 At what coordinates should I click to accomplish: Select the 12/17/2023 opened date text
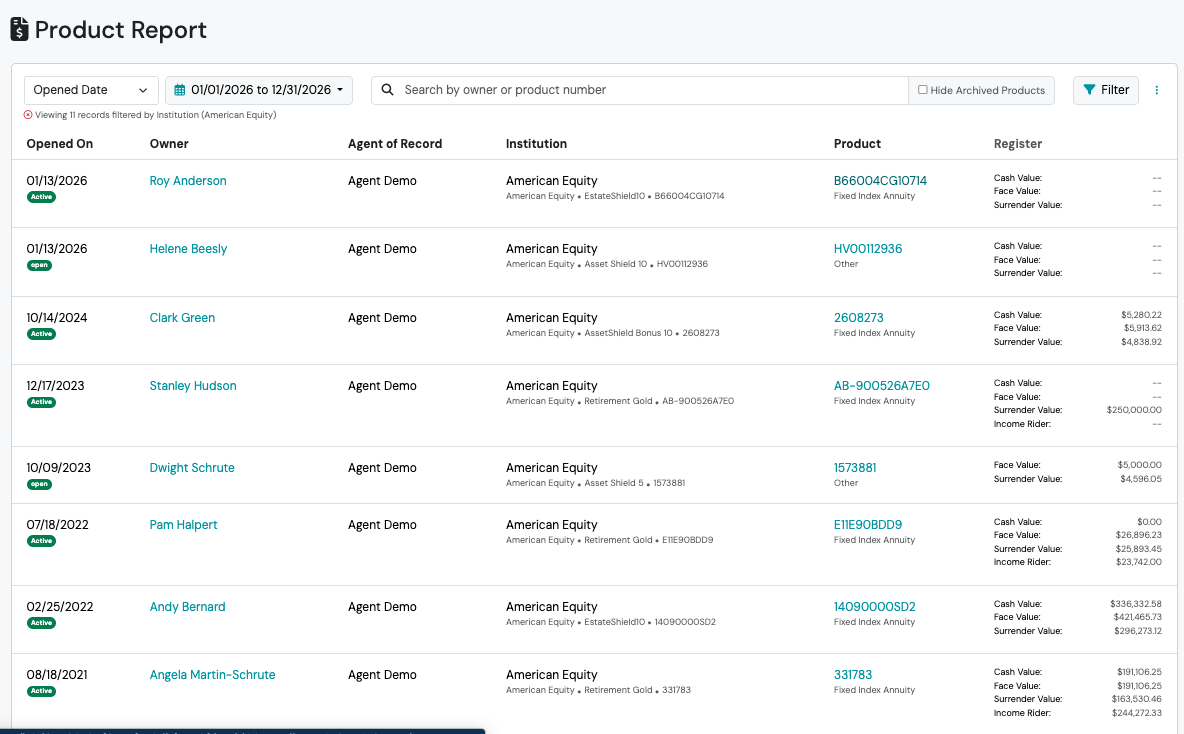[55, 386]
